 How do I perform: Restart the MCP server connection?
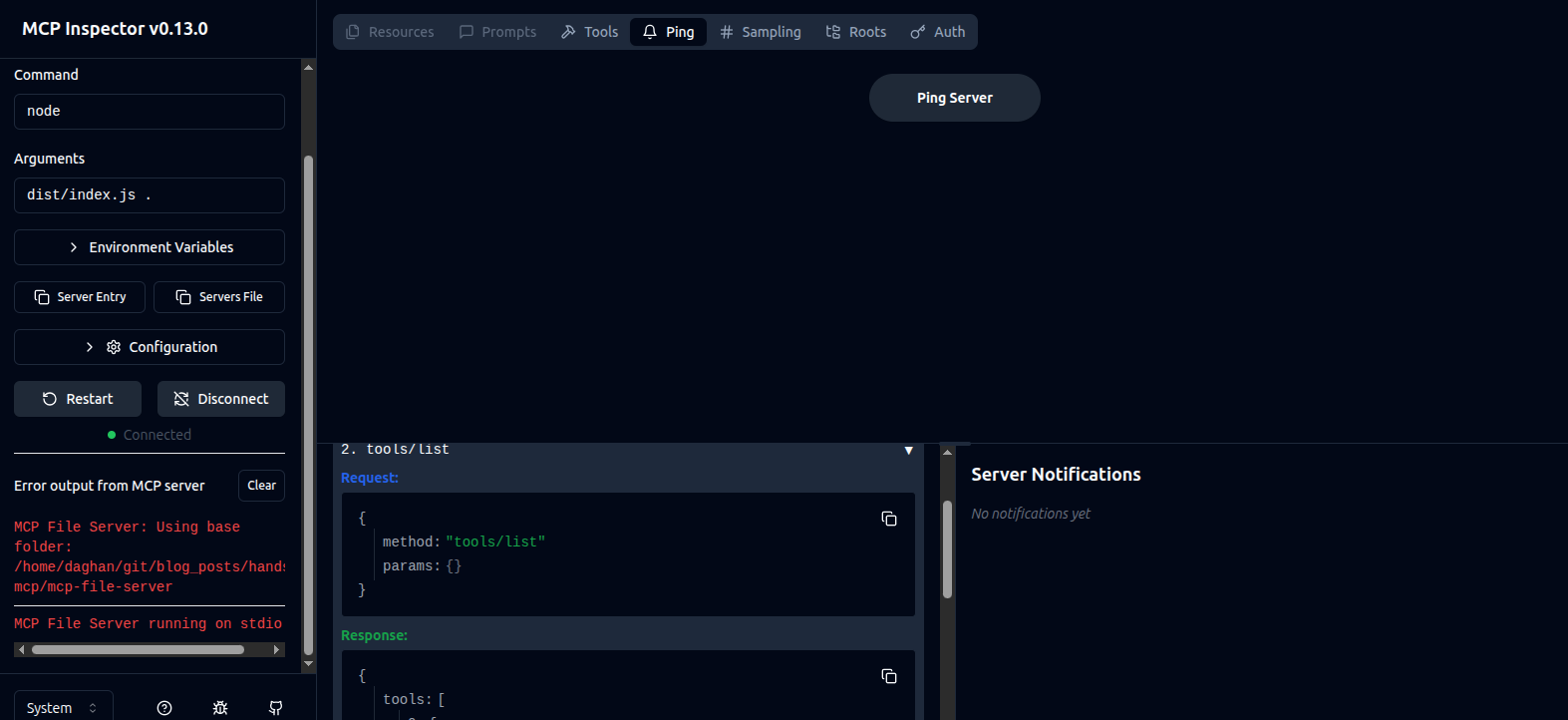click(78, 399)
